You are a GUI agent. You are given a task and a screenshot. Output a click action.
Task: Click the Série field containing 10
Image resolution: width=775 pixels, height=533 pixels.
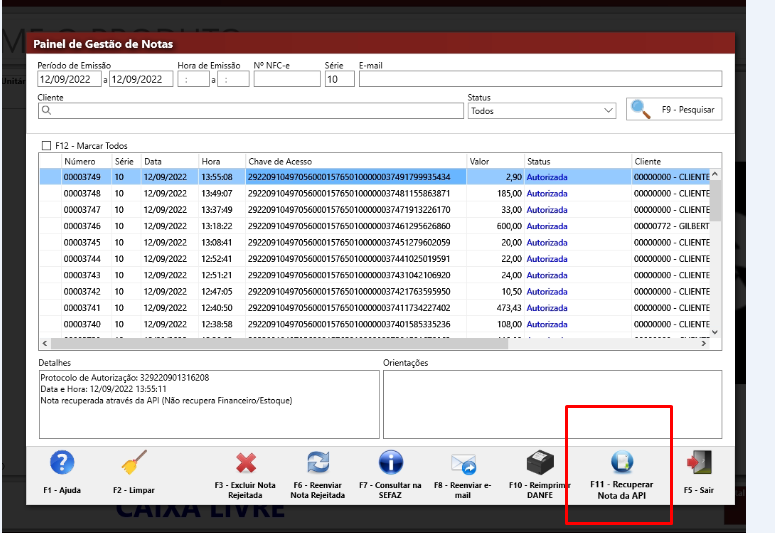click(340, 79)
